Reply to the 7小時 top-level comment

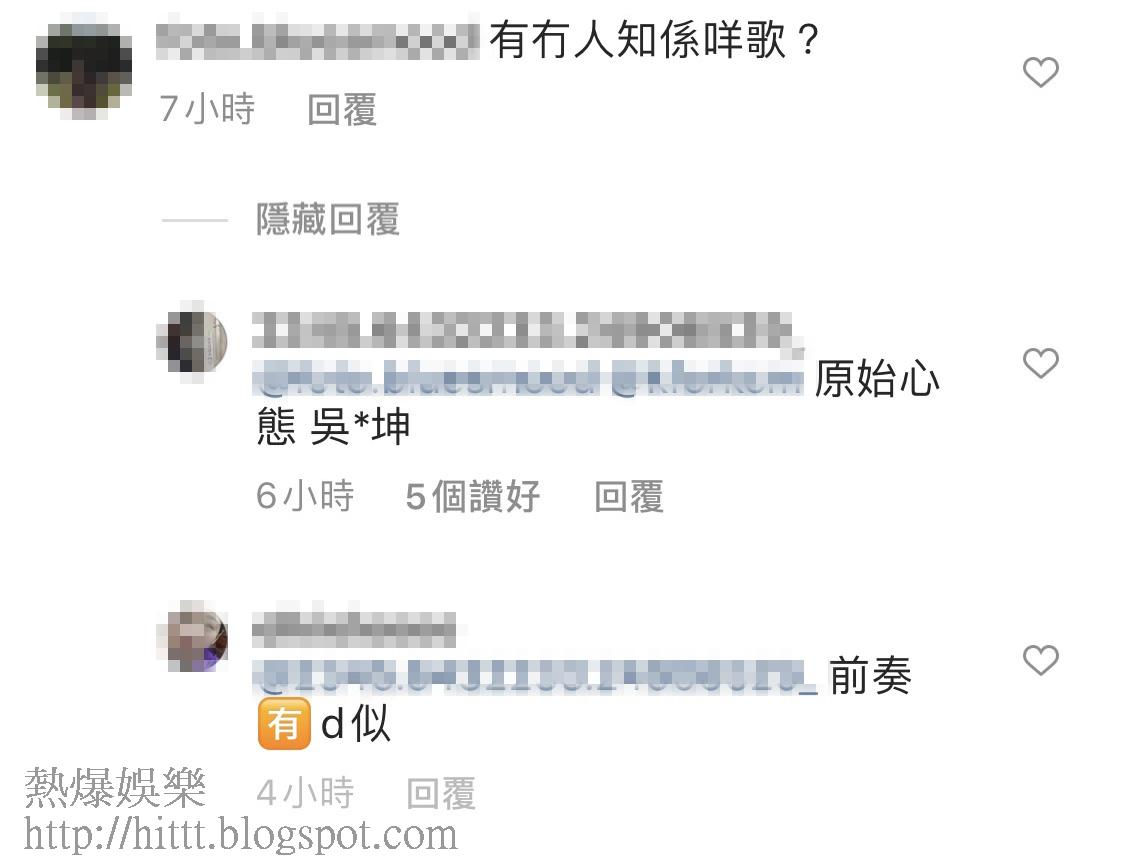coord(342,110)
